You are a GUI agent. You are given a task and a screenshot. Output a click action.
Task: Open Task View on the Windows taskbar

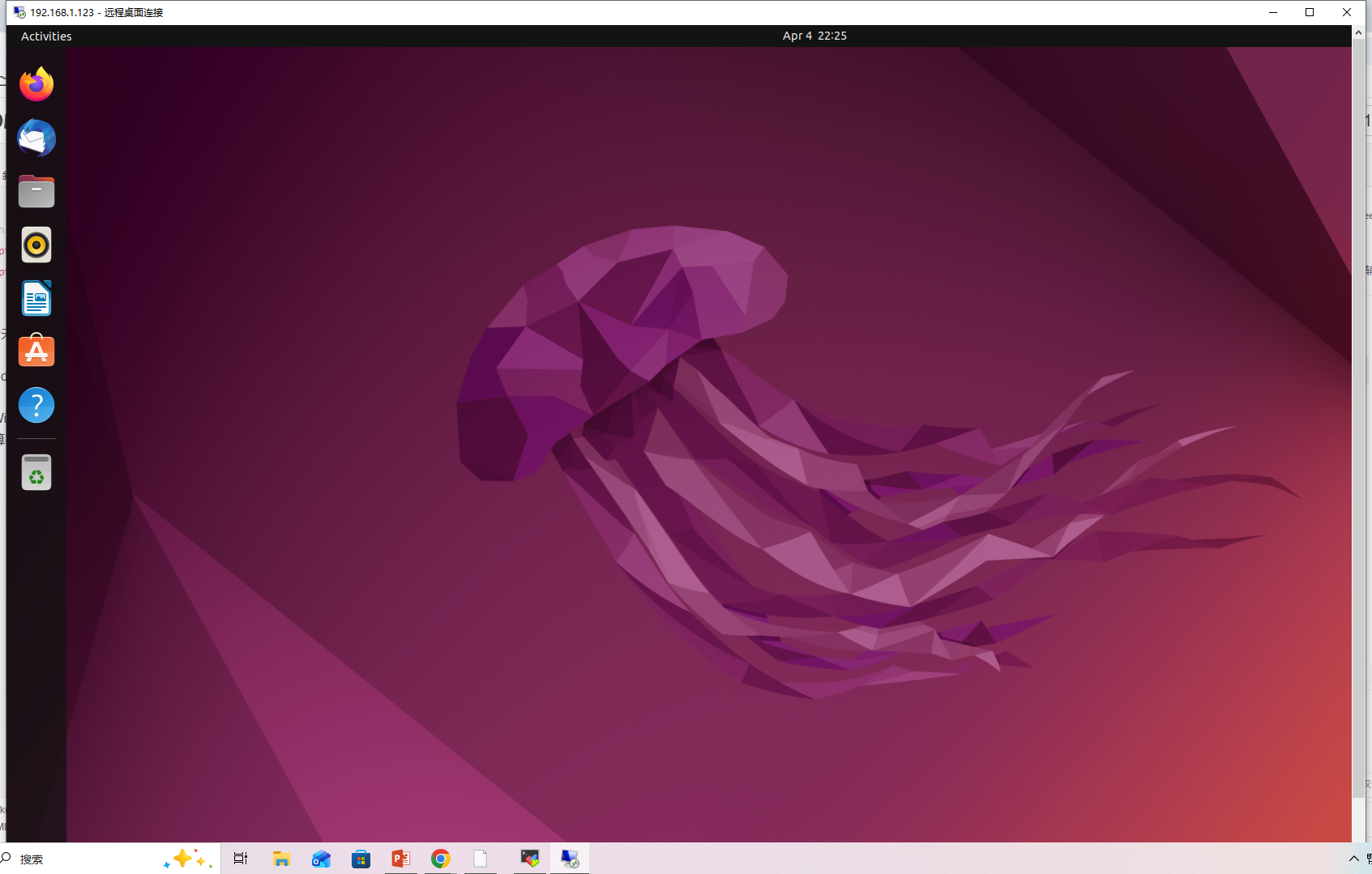click(x=241, y=859)
